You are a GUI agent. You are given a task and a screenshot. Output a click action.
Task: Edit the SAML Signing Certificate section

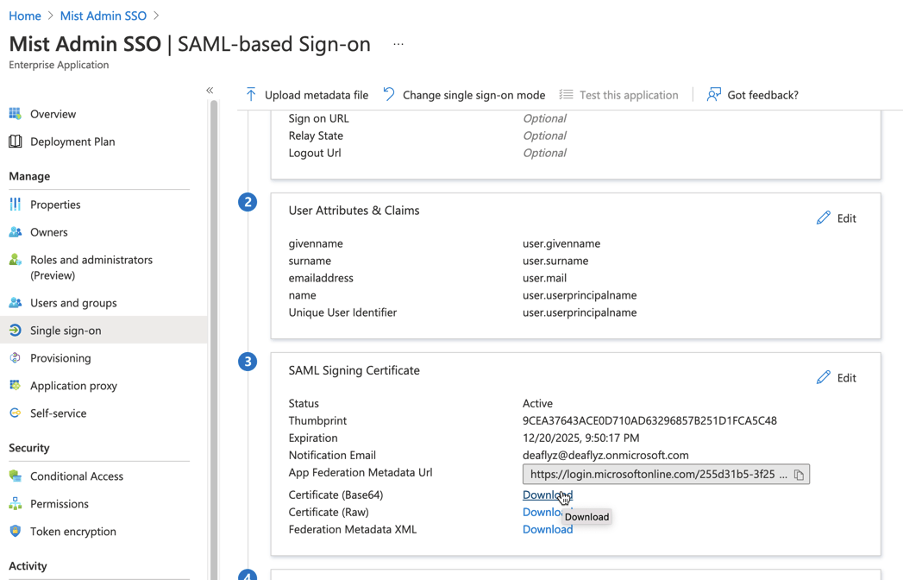tap(836, 377)
